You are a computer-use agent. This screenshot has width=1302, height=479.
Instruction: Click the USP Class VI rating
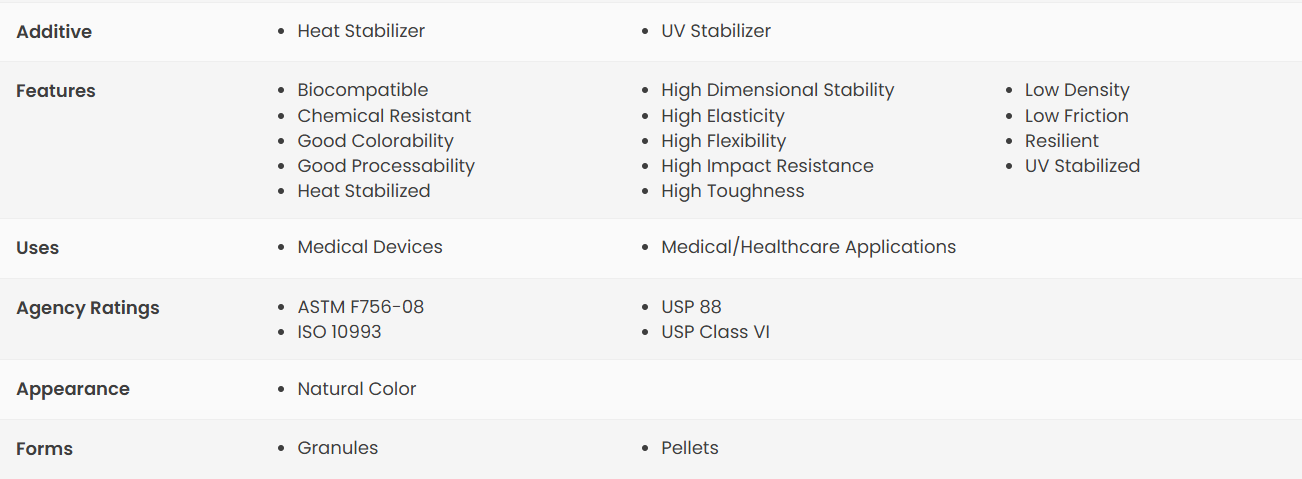coord(715,332)
